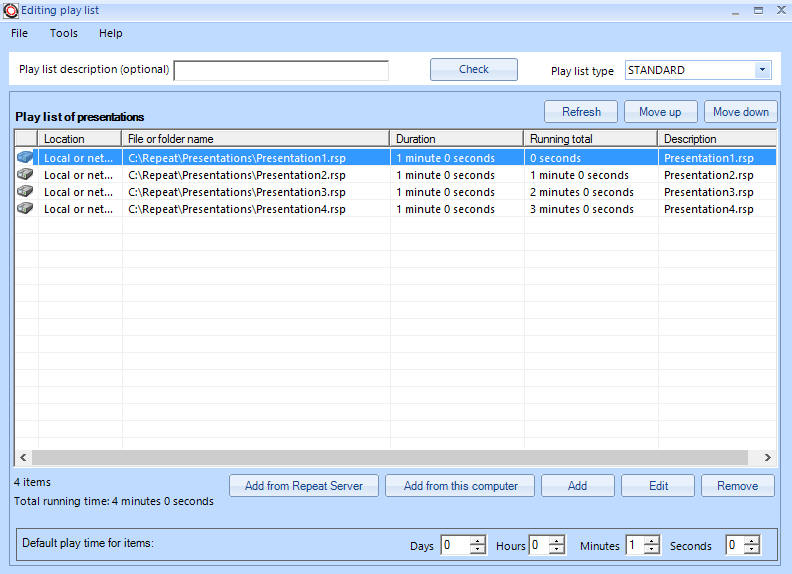Viewport: 792px width, 574px height.
Task: Sort by File or folder name header
Action: [x=256, y=138]
